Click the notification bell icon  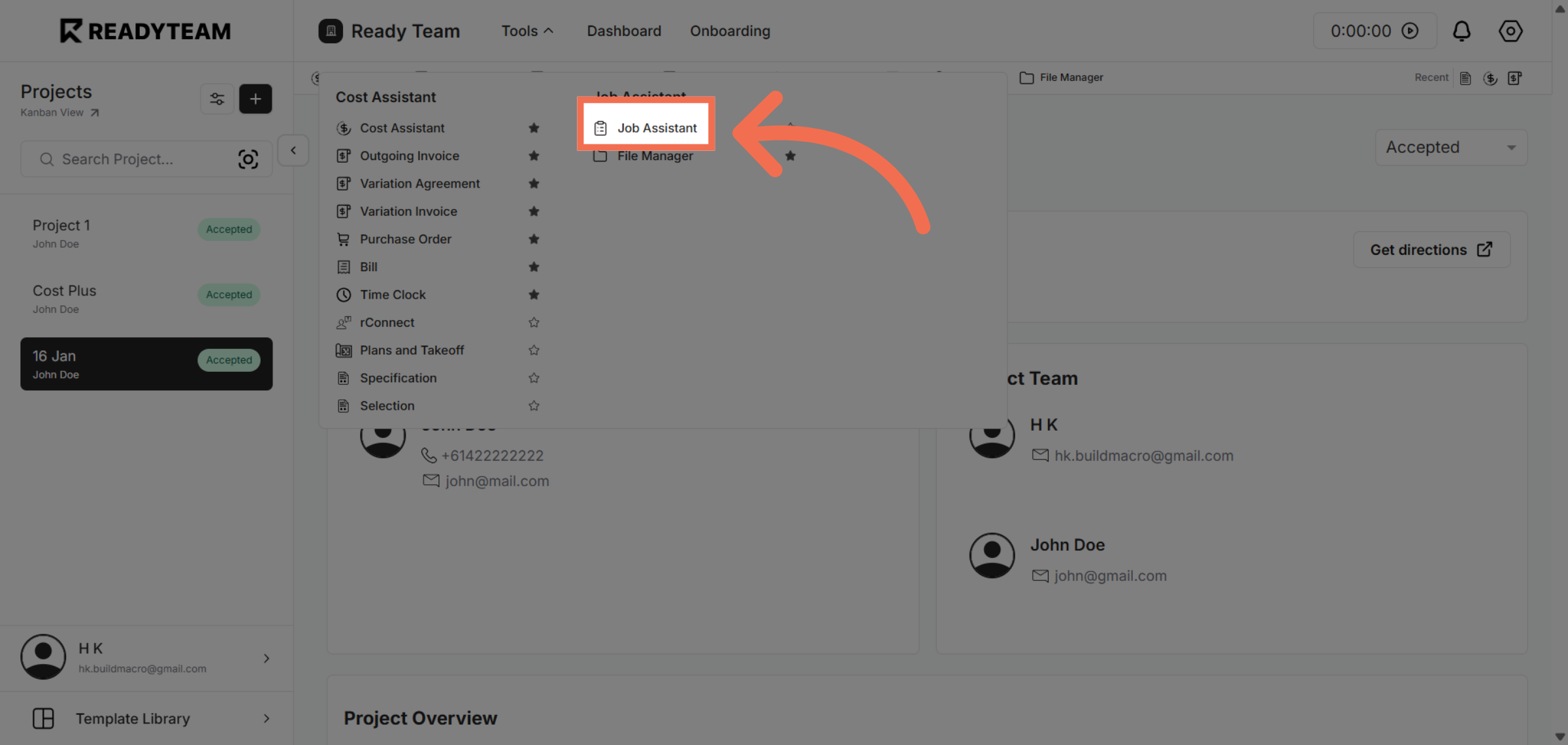click(x=1462, y=31)
